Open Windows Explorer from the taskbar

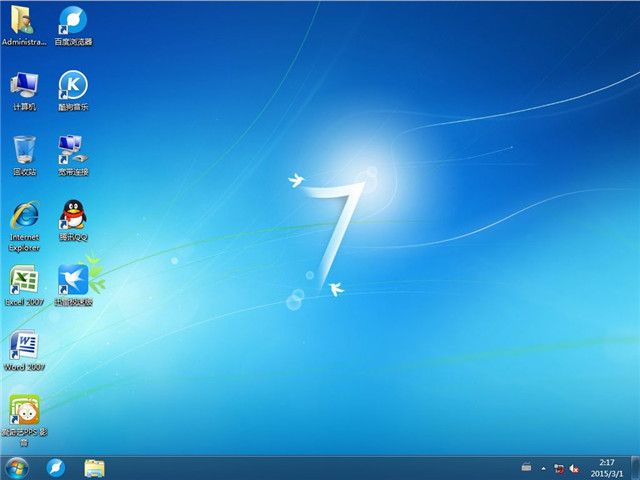tap(94, 468)
